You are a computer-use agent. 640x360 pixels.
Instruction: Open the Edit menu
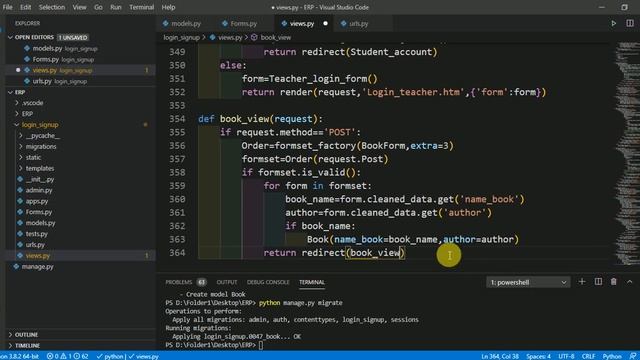[x=25, y=7]
